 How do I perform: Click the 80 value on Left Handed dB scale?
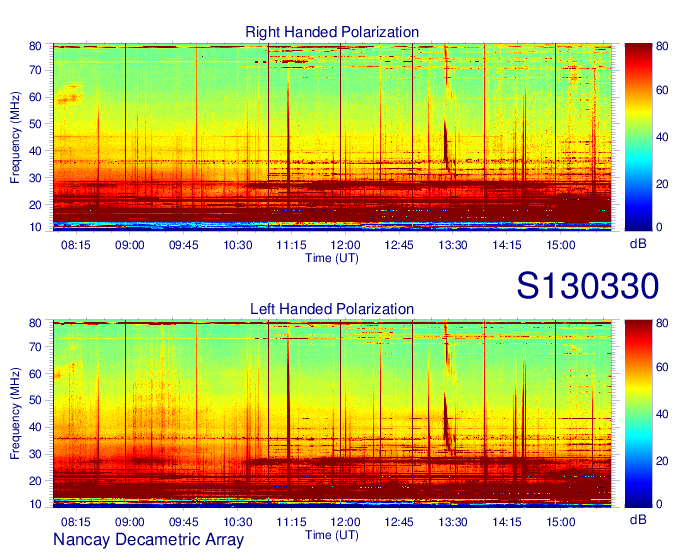pos(662,323)
